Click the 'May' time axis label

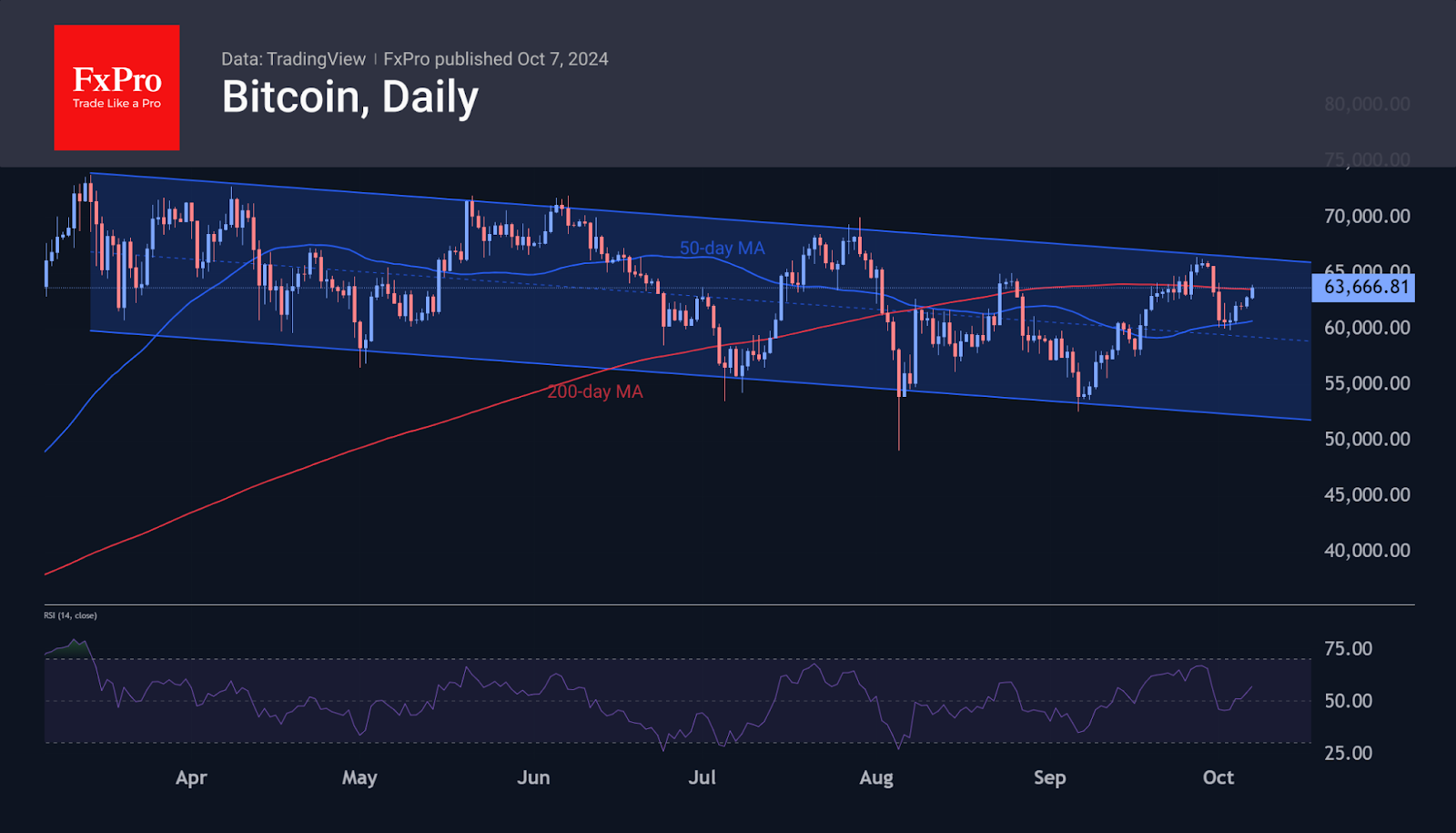coord(359,778)
